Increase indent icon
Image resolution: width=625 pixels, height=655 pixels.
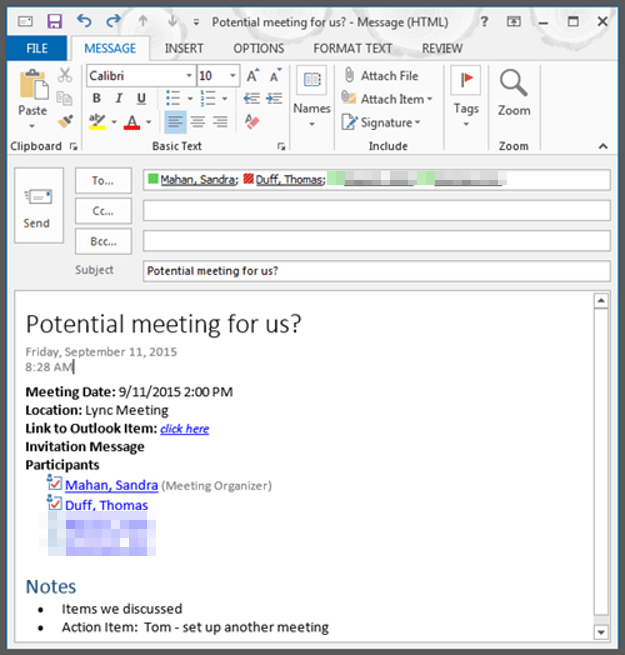pyautogui.click(x=274, y=99)
